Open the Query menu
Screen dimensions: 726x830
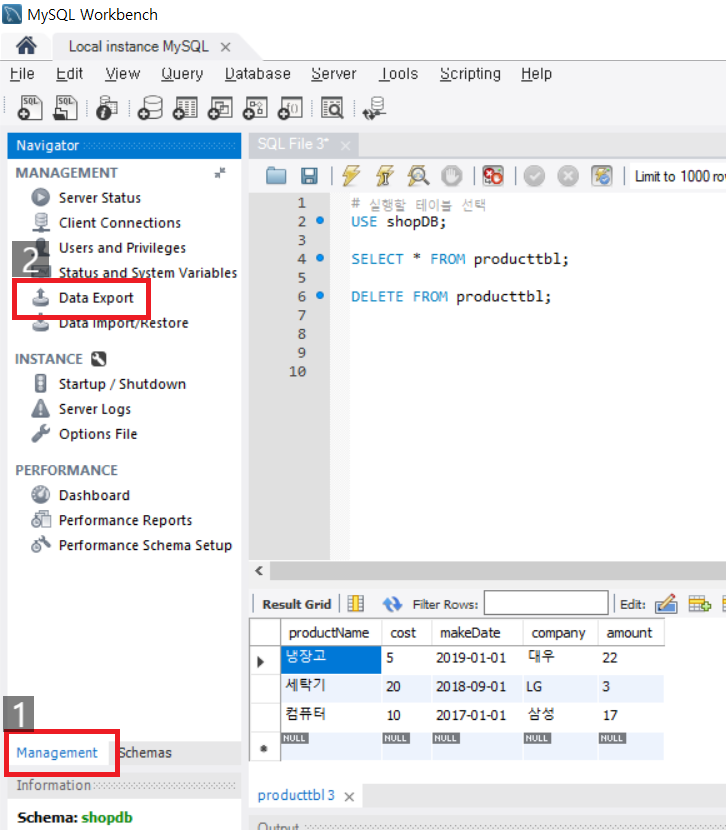[x=182, y=74]
